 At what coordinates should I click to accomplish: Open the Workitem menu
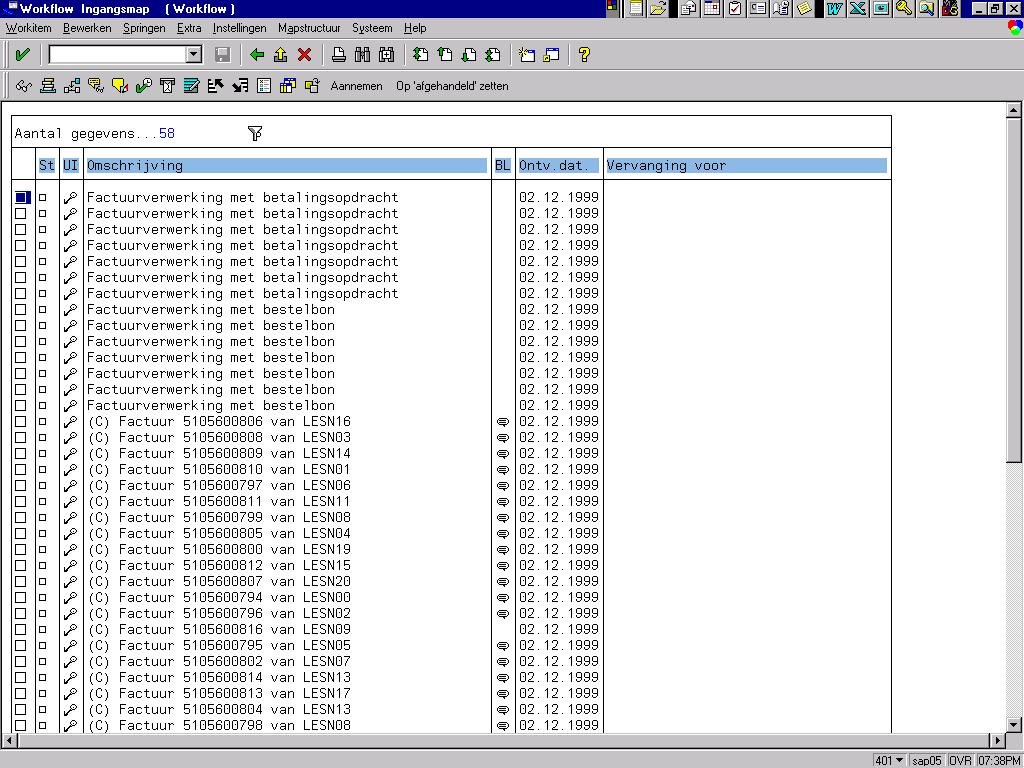click(29, 28)
